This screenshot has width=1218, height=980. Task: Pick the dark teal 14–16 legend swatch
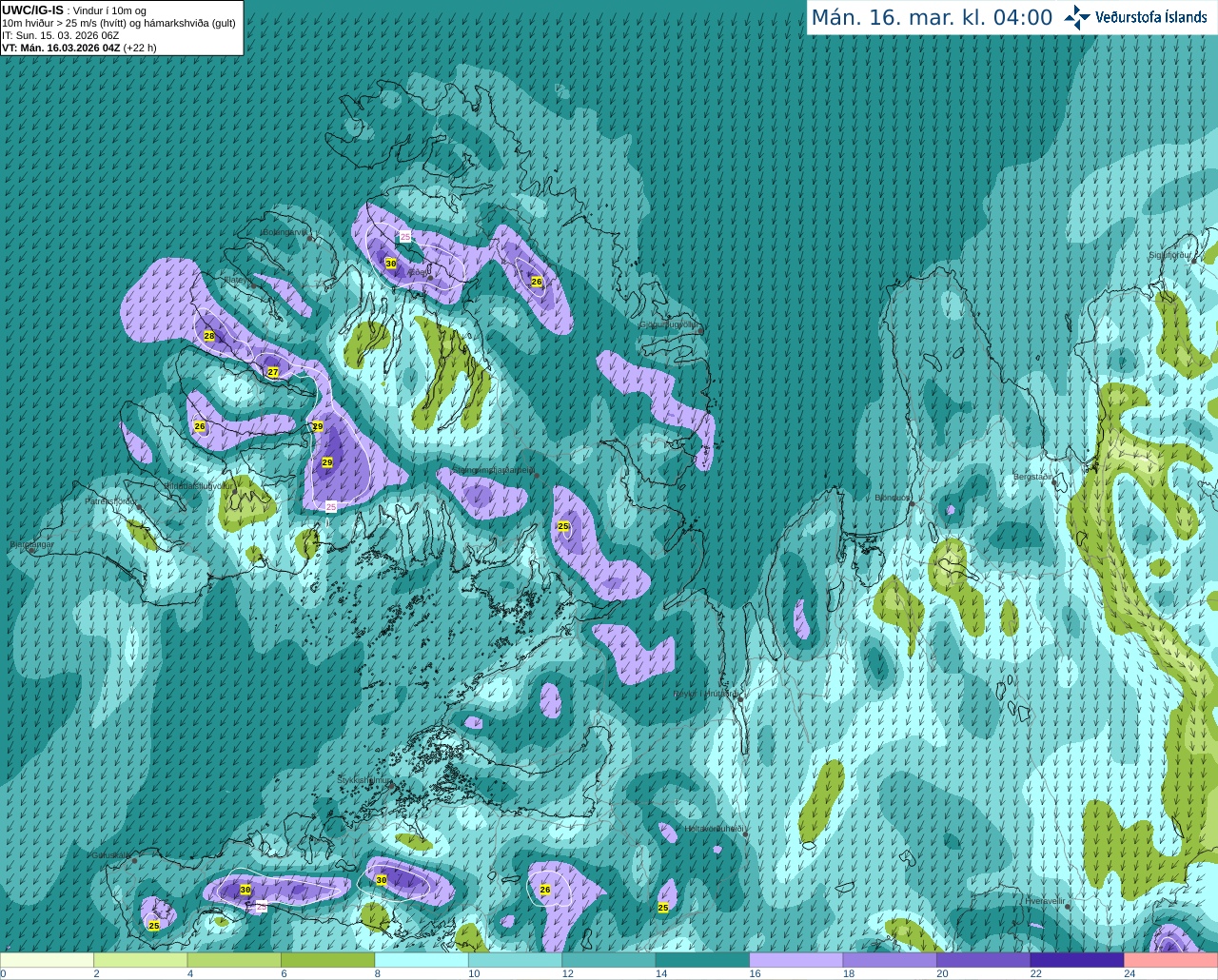(x=702, y=960)
